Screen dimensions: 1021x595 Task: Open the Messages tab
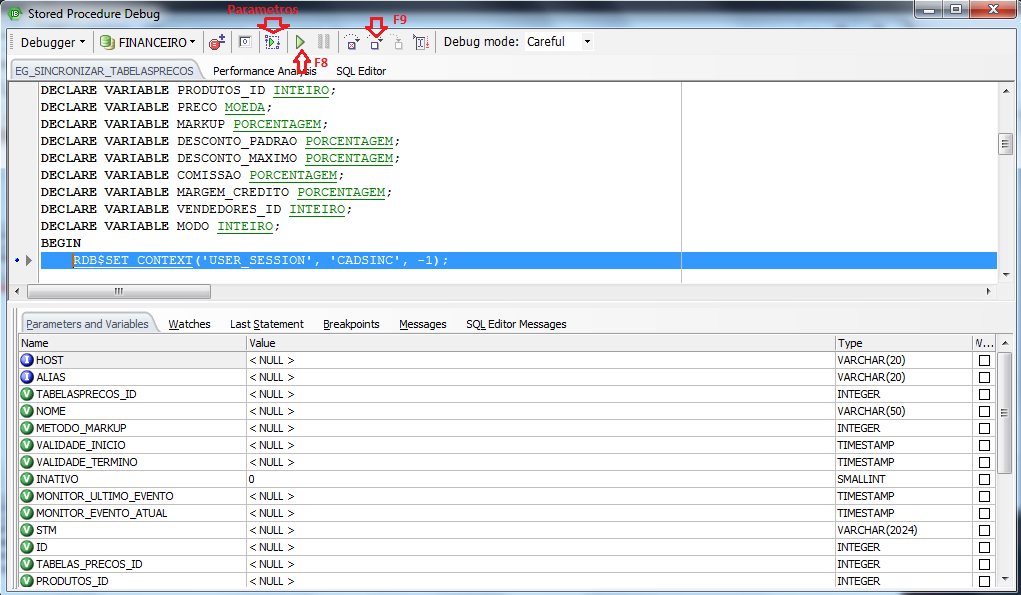(x=423, y=324)
